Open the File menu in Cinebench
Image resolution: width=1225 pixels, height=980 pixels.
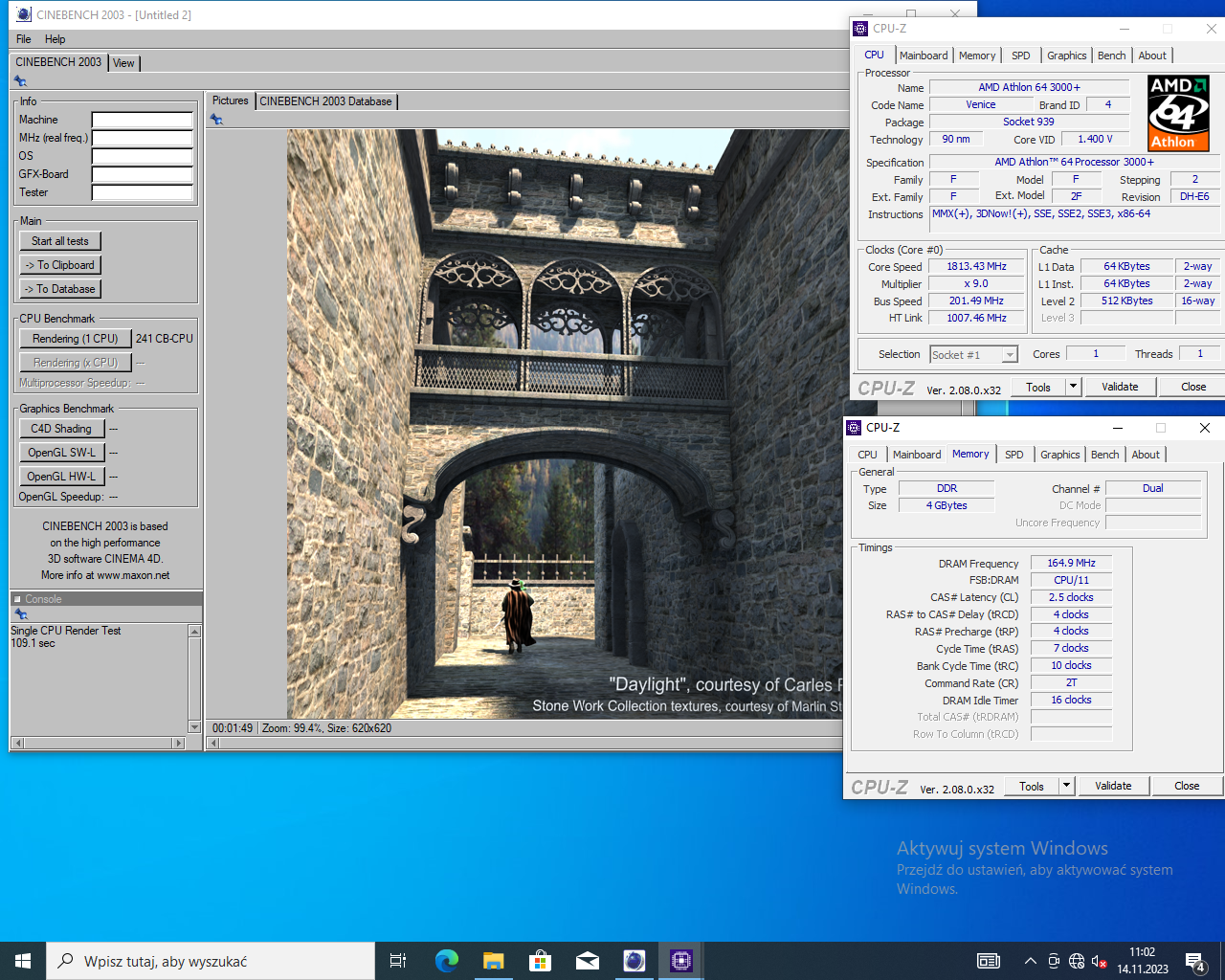pos(24,39)
